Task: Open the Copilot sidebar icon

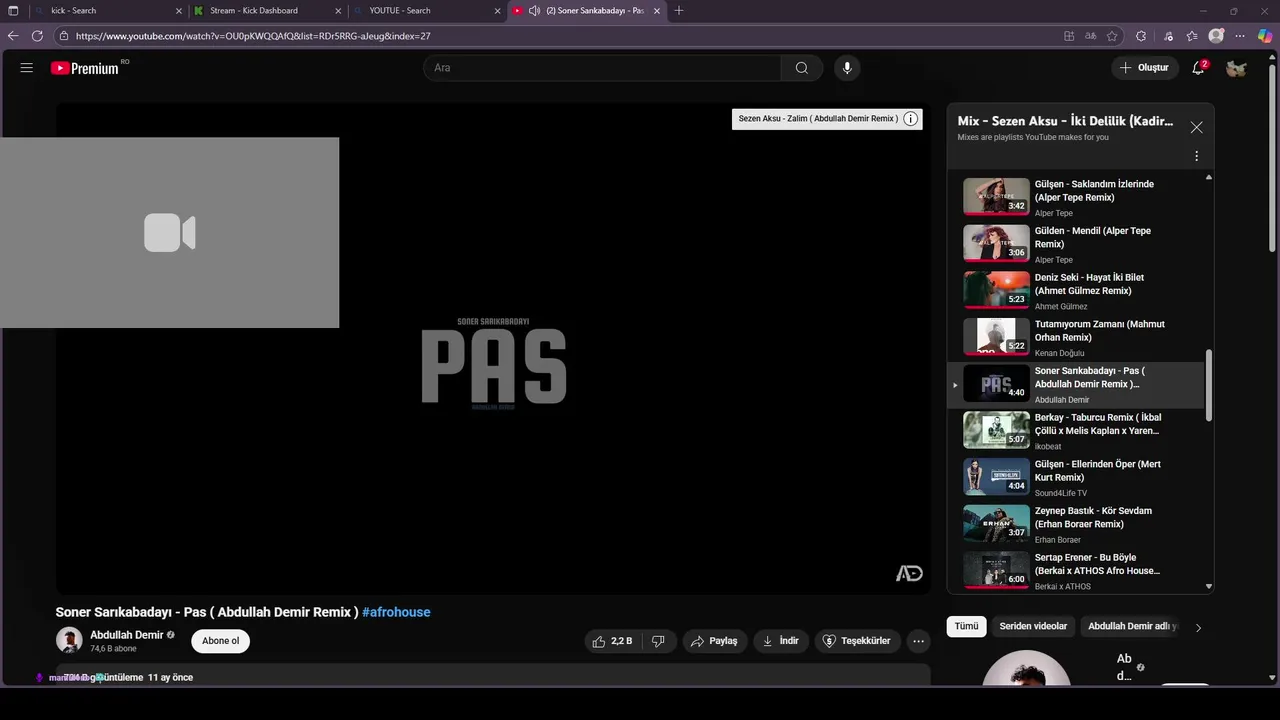Action: (x=1265, y=36)
